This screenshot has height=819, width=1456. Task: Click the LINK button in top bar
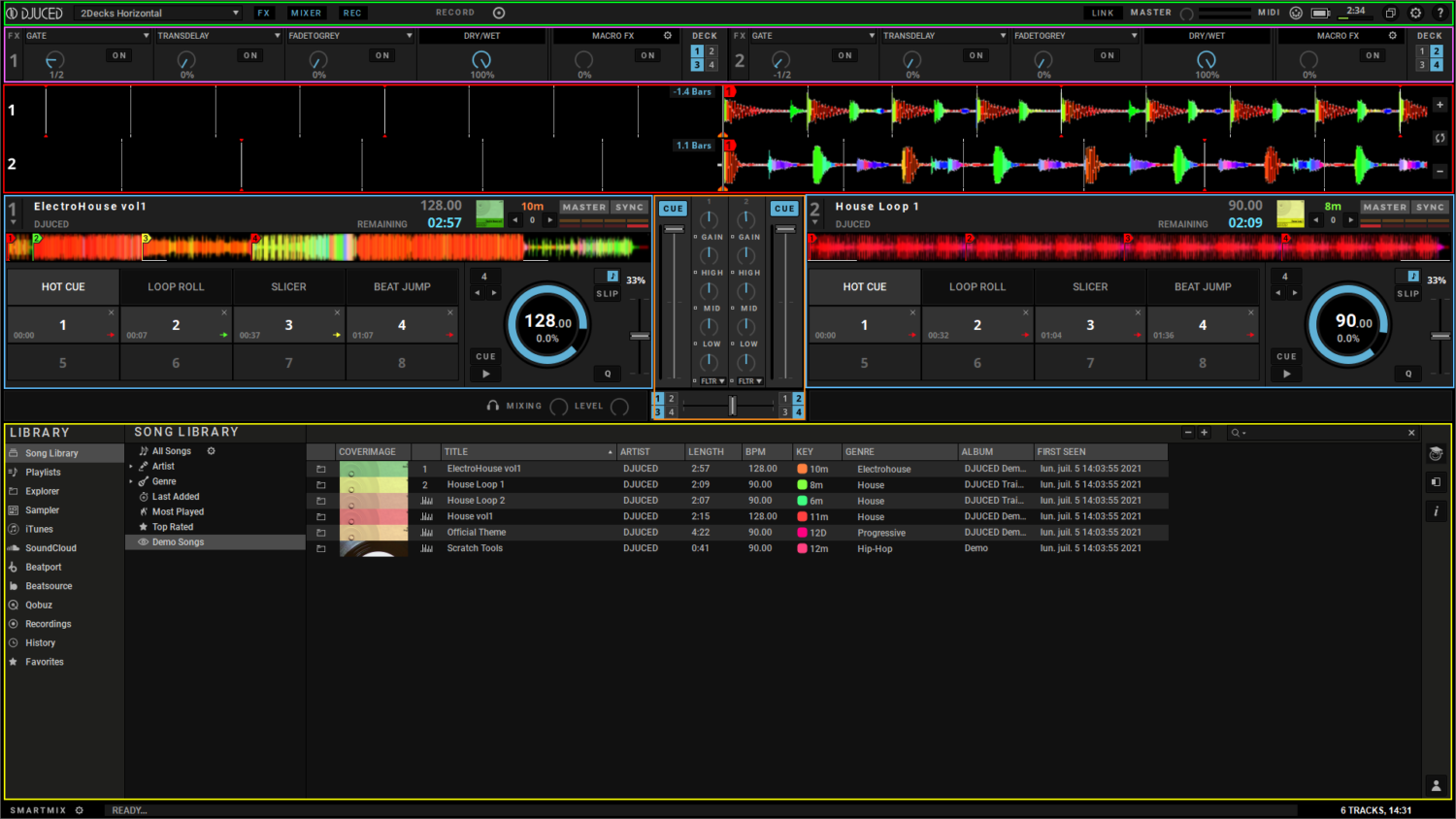[1103, 13]
